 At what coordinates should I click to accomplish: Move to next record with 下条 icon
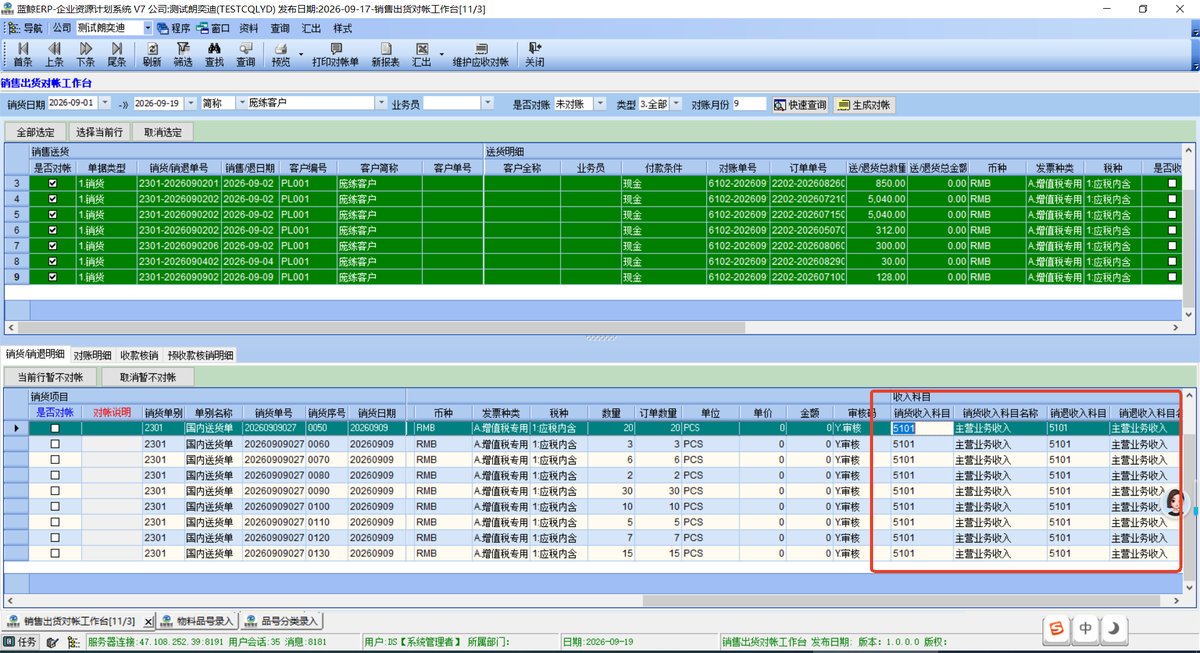click(86, 54)
